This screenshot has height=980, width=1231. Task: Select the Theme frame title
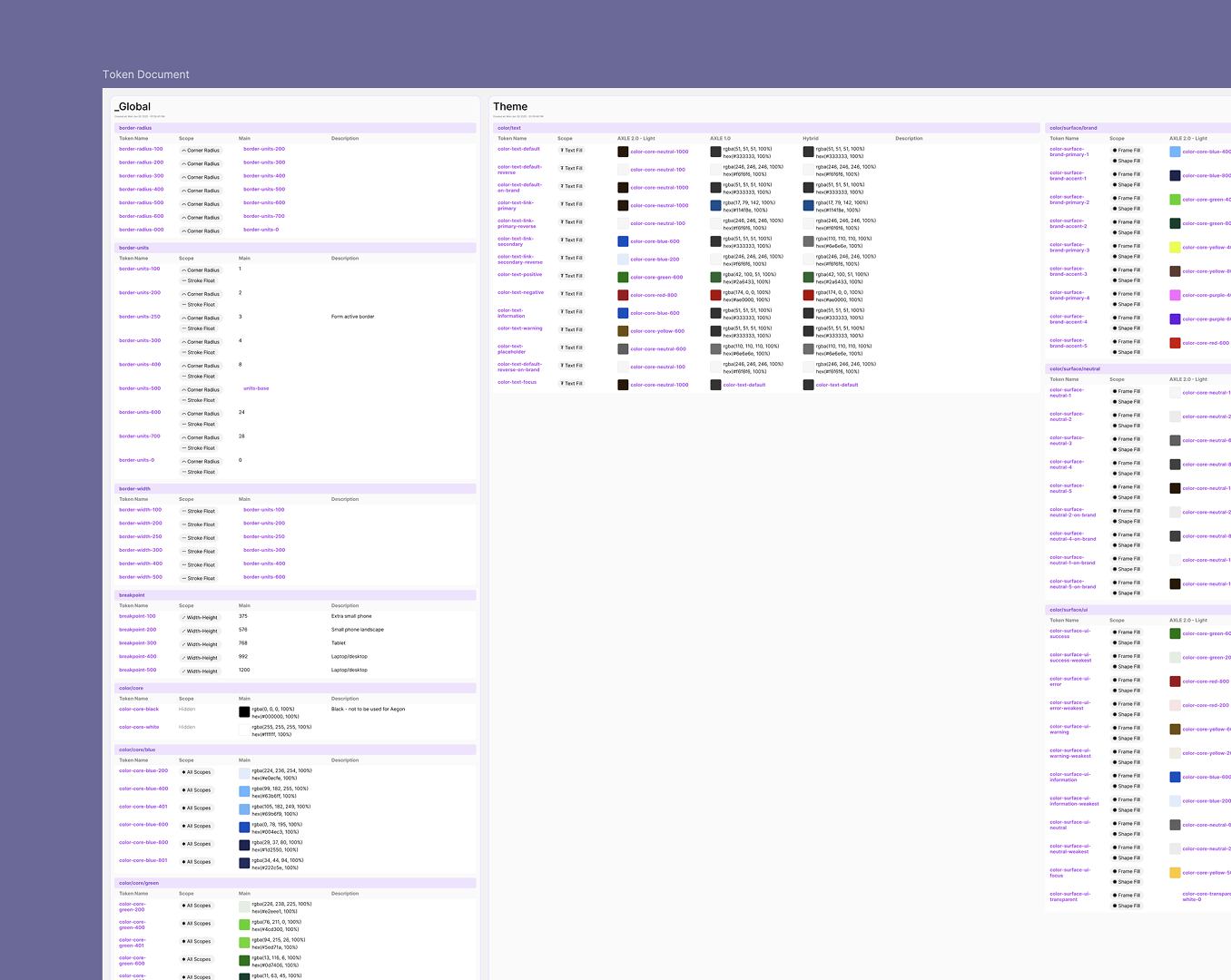tap(509, 106)
